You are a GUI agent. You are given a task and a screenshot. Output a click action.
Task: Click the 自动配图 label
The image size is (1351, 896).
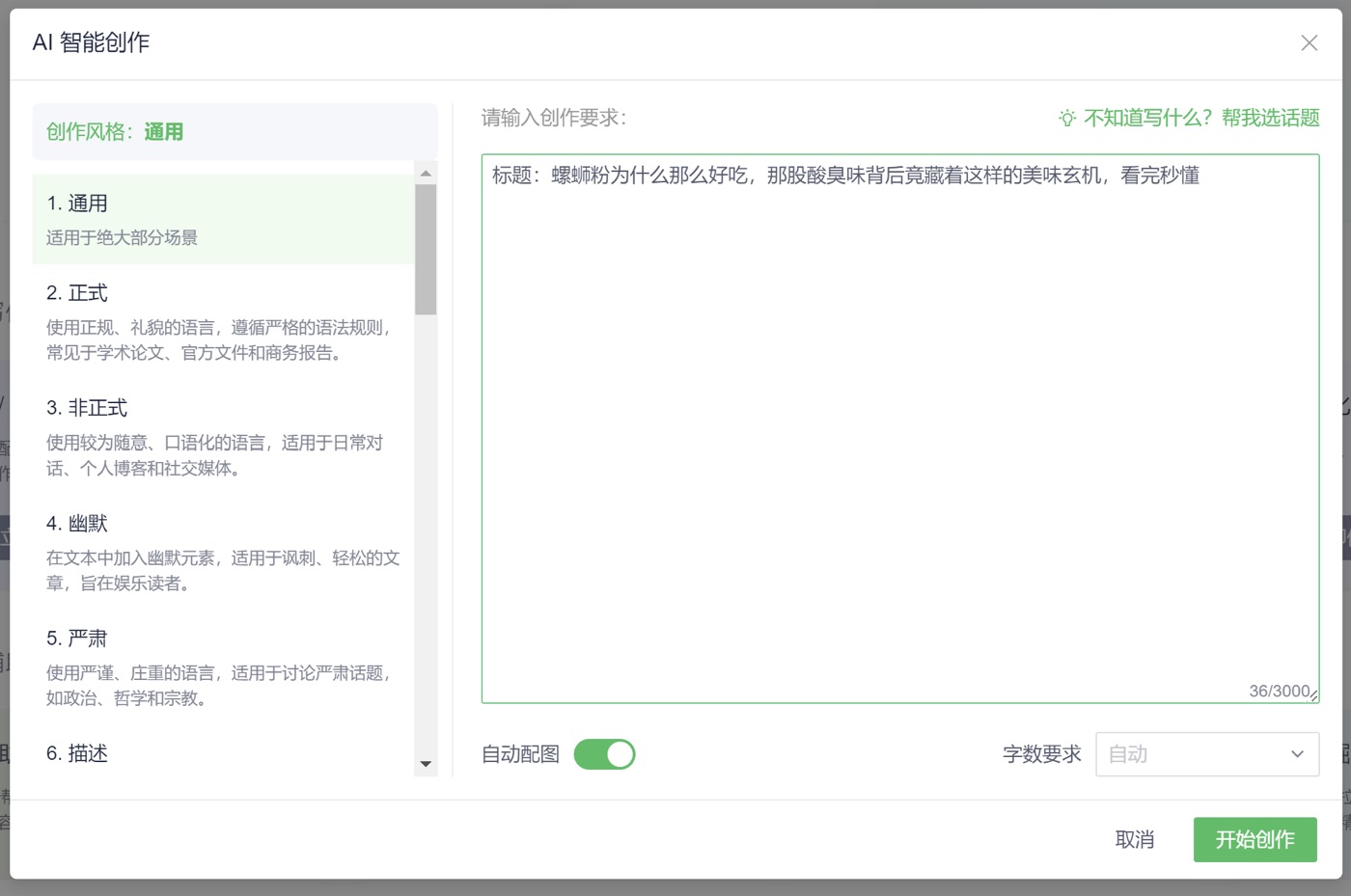point(521,754)
